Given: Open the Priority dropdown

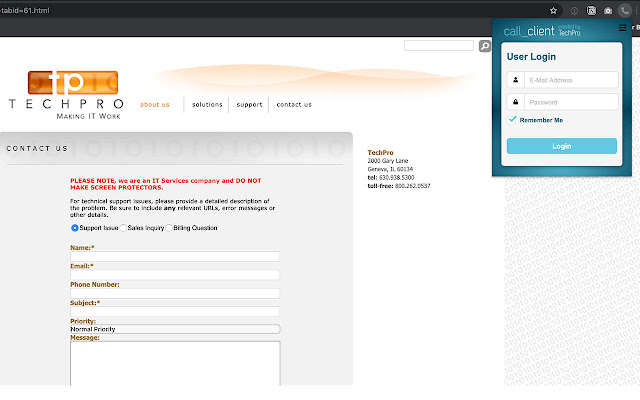Looking at the screenshot, I should (x=175, y=329).
